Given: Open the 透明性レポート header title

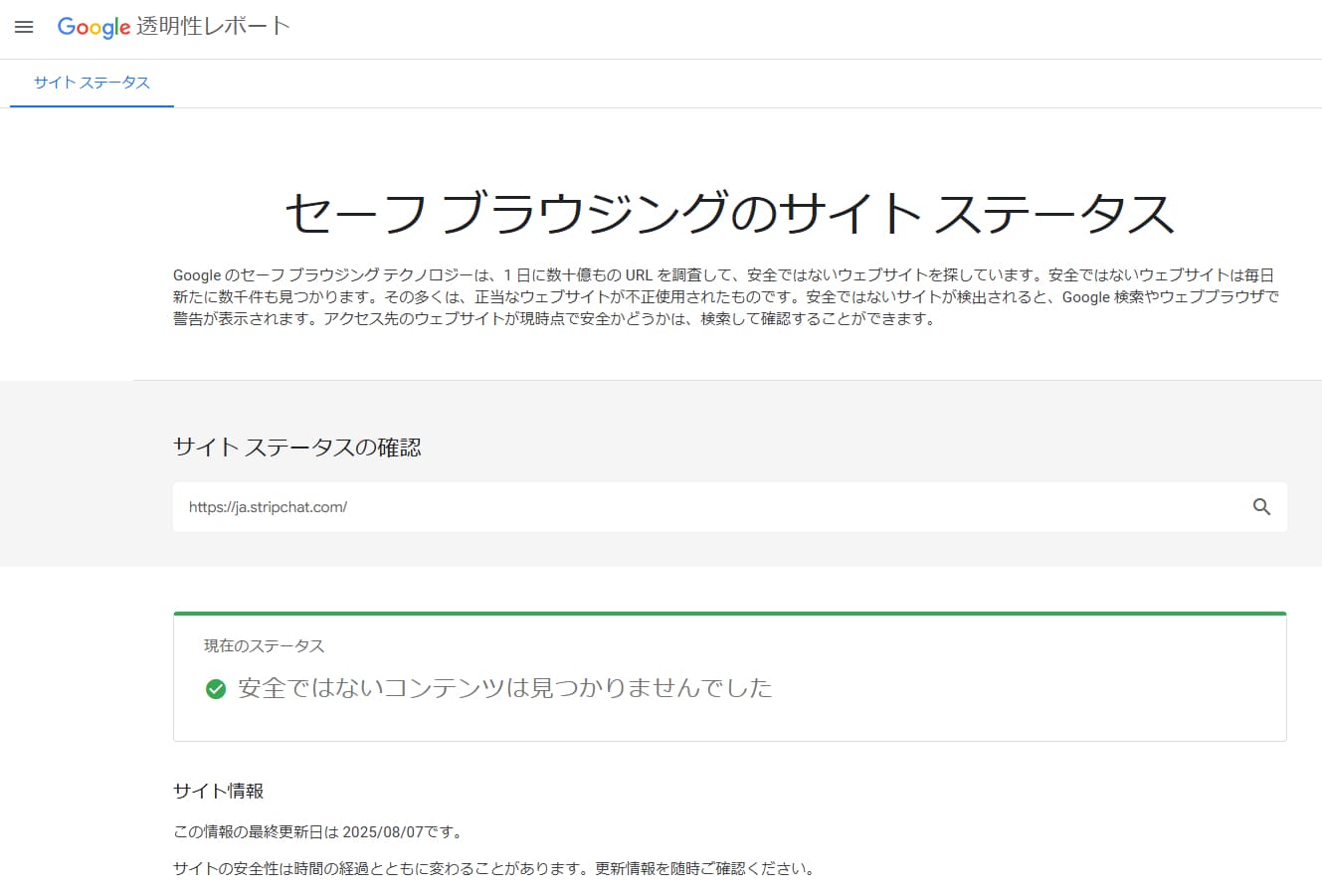Looking at the screenshot, I should [x=213, y=26].
